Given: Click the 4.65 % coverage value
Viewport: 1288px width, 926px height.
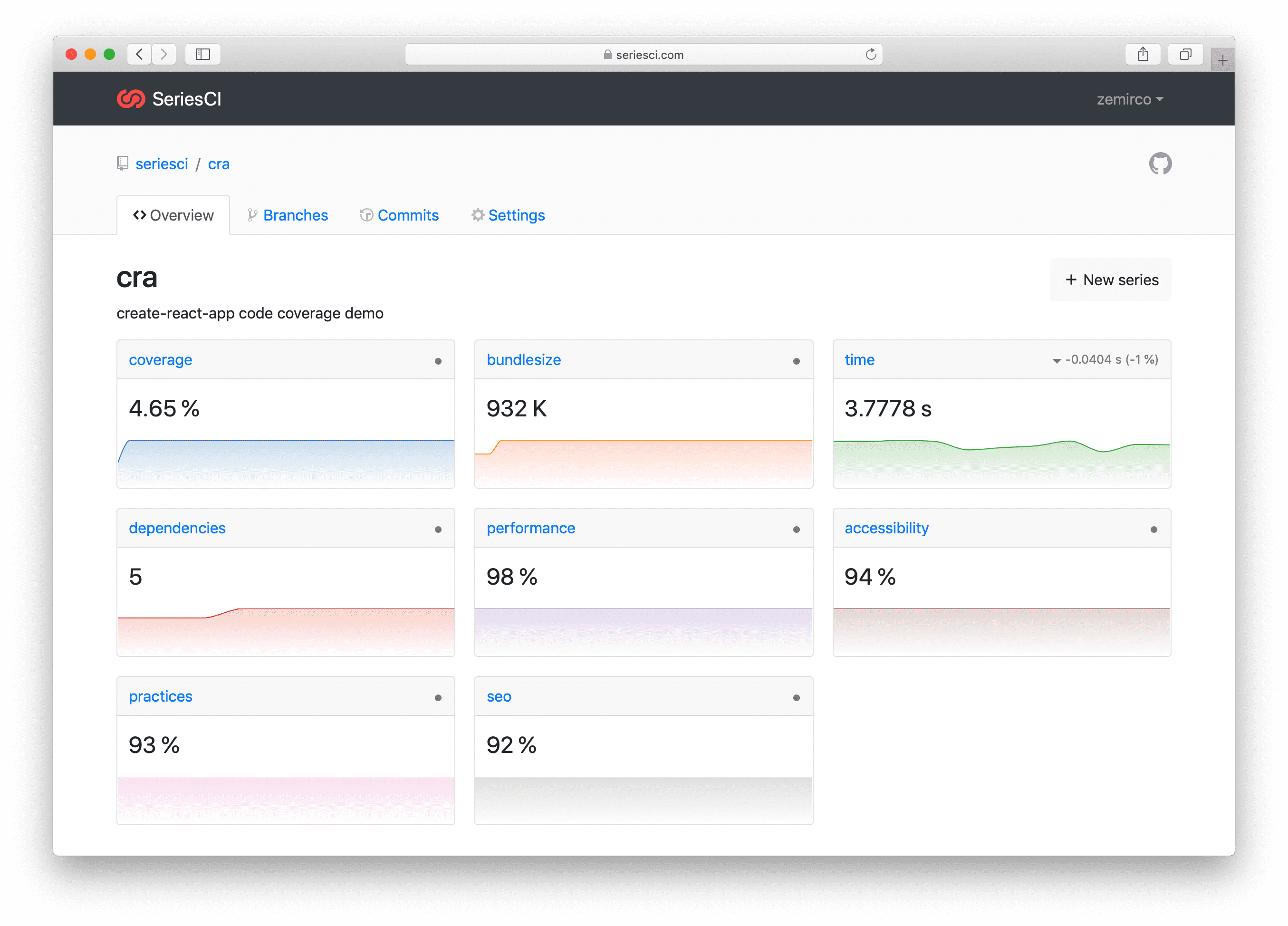Looking at the screenshot, I should point(164,408).
